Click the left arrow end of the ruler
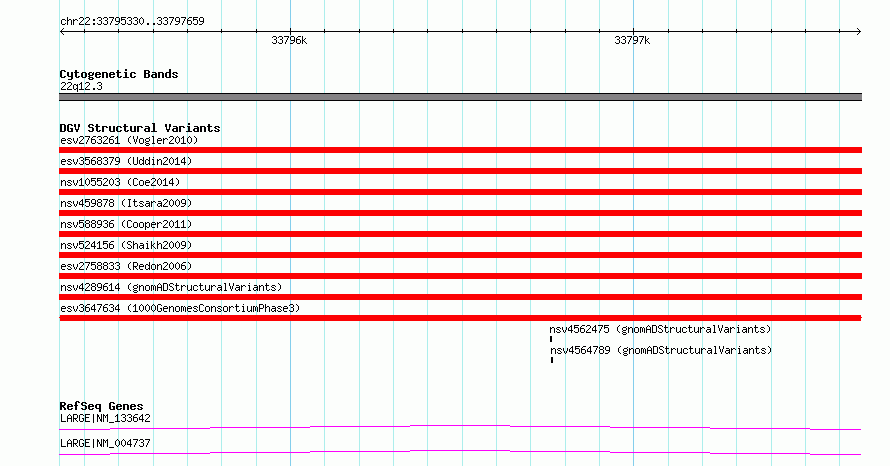Viewport: 890px width, 466px height. [62, 31]
